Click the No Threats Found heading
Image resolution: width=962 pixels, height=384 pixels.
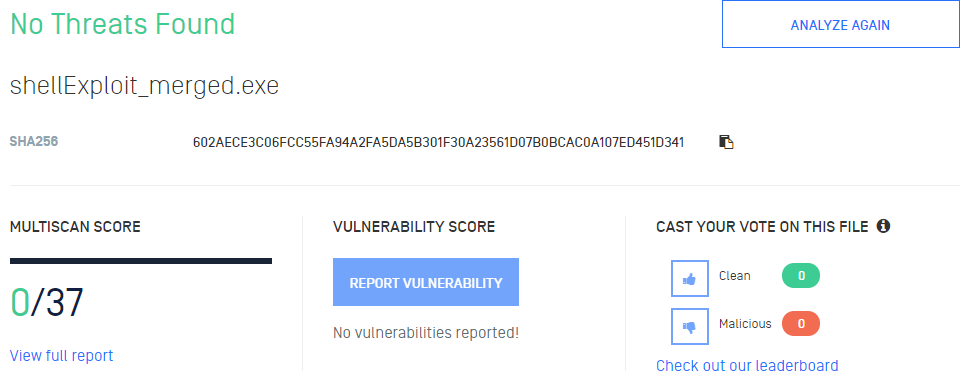tap(123, 25)
